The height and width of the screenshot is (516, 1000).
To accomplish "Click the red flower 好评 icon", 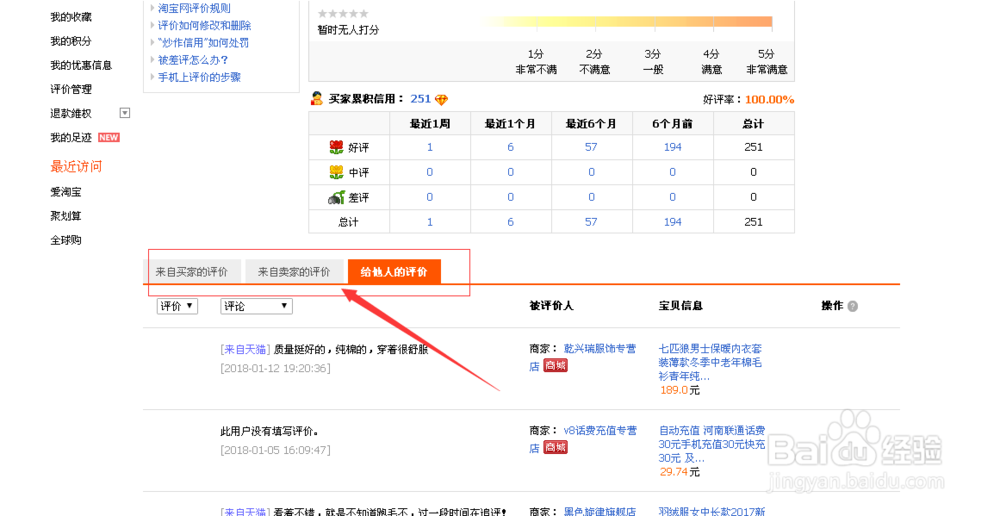I will click(x=336, y=147).
